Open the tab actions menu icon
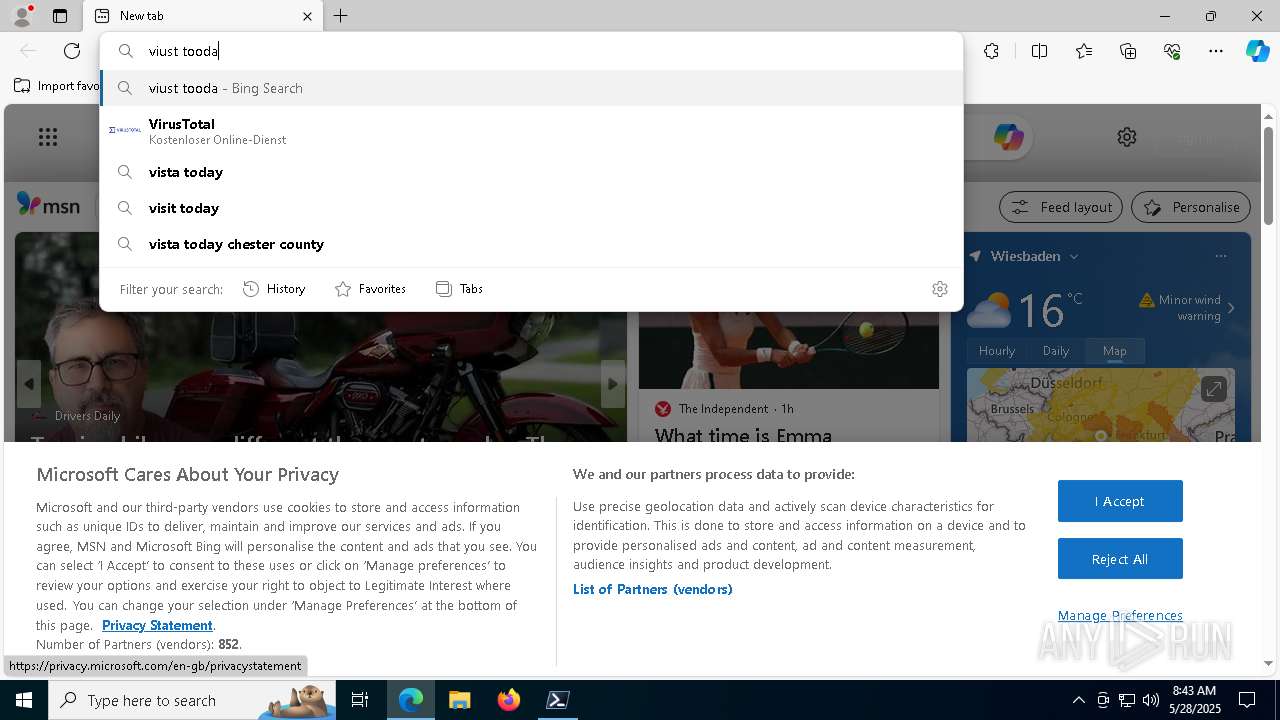Screen dimensions: 1280x720 pos(60,16)
